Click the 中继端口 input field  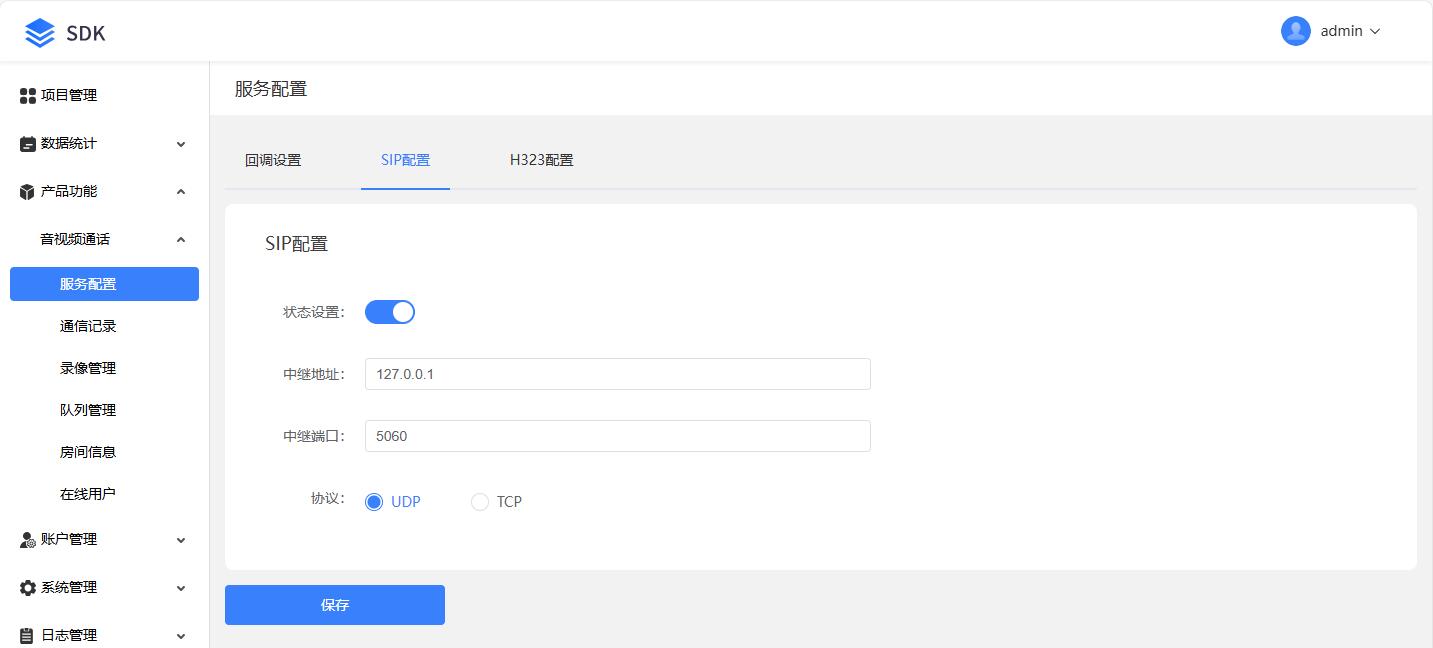618,436
